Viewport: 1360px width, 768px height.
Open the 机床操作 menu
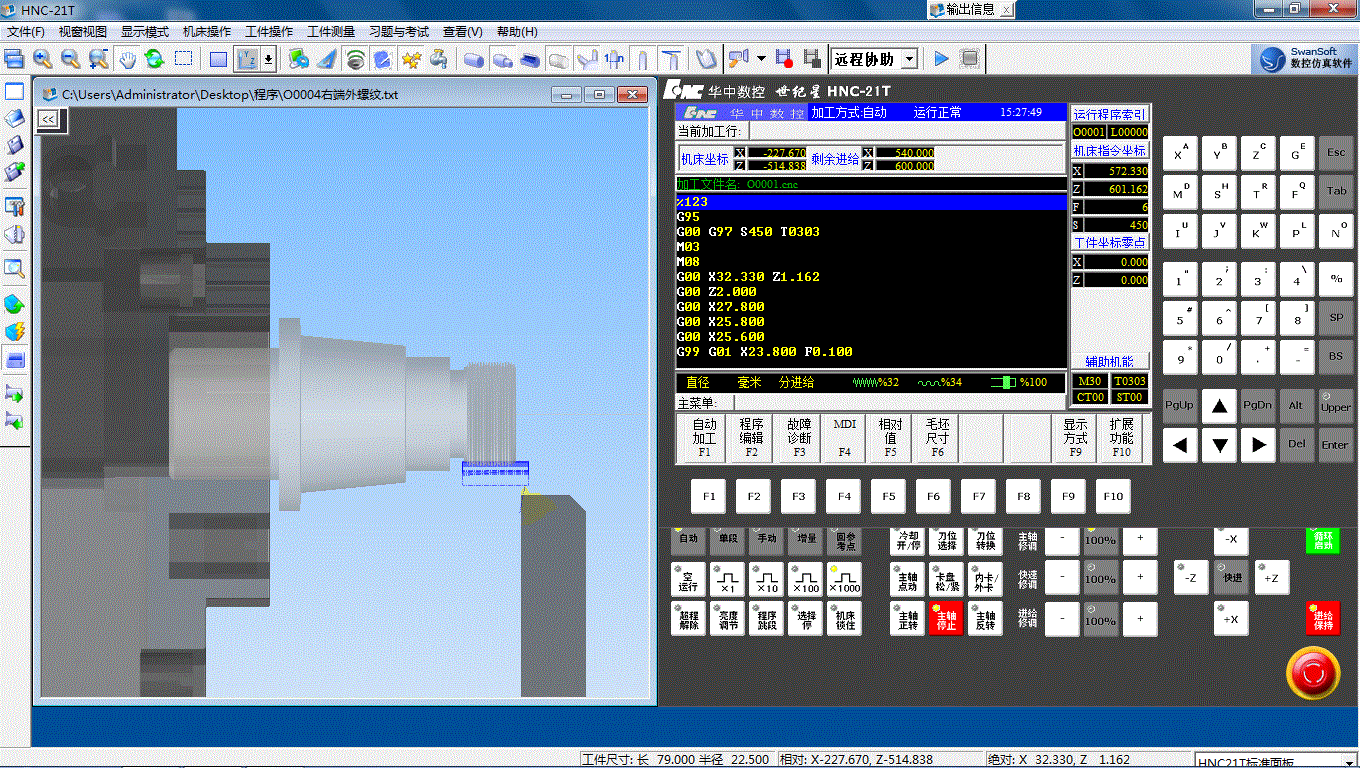coord(207,32)
